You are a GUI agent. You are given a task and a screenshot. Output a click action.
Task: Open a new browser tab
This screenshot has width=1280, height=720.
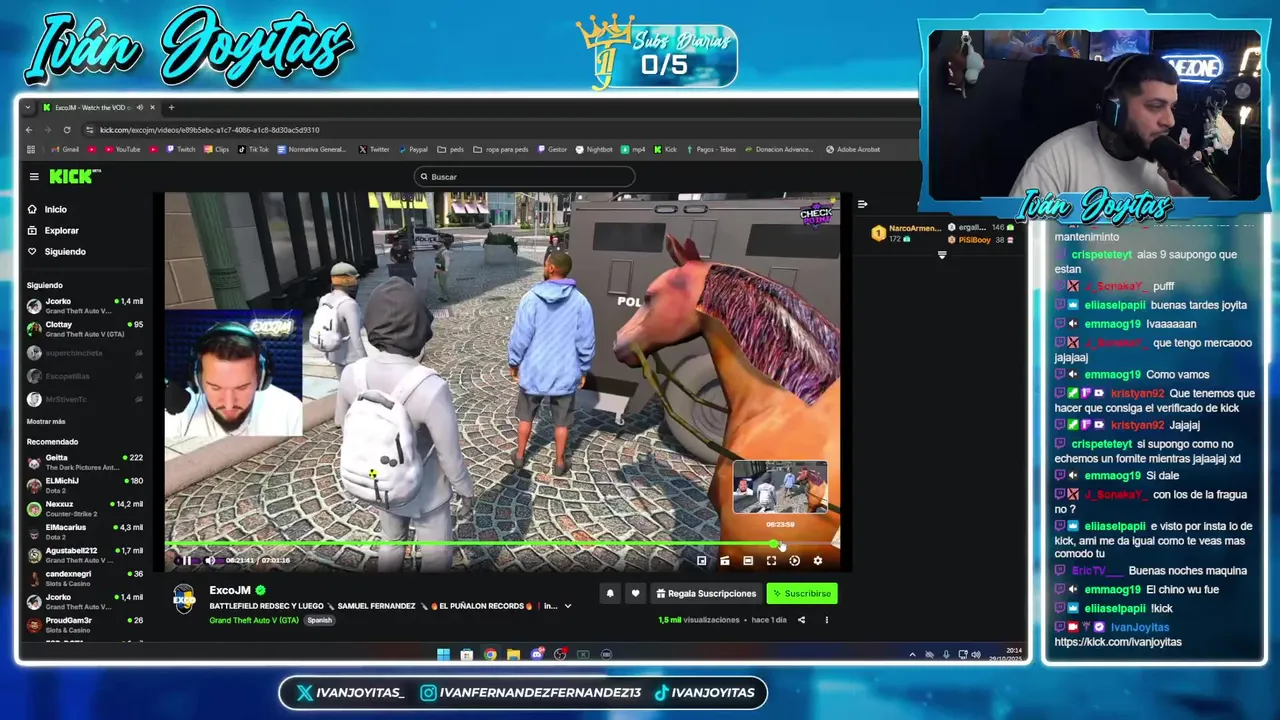click(171, 107)
